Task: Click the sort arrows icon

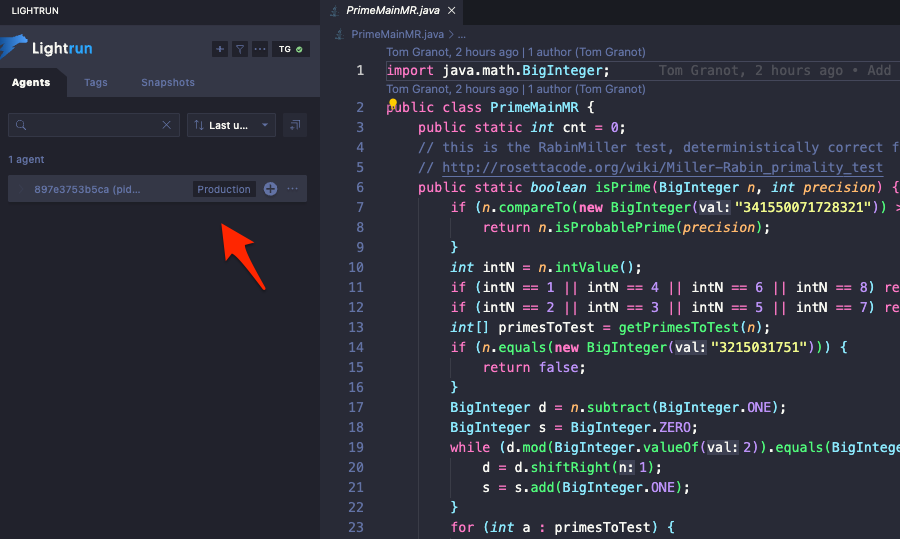Action: click(x=199, y=125)
